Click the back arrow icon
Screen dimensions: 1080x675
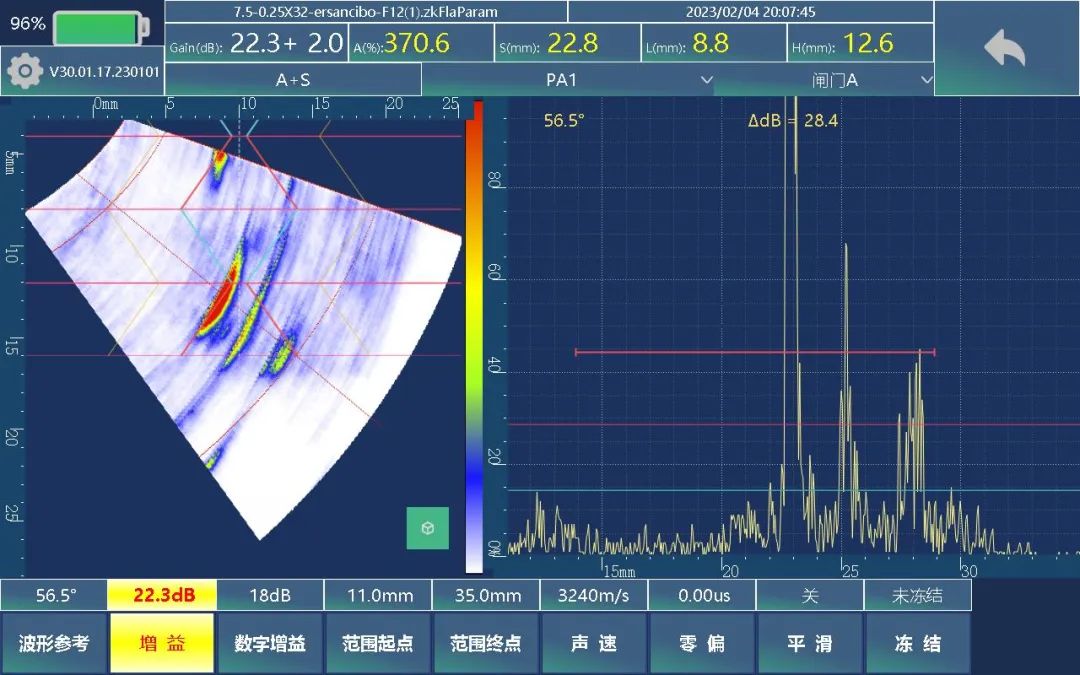point(1004,48)
